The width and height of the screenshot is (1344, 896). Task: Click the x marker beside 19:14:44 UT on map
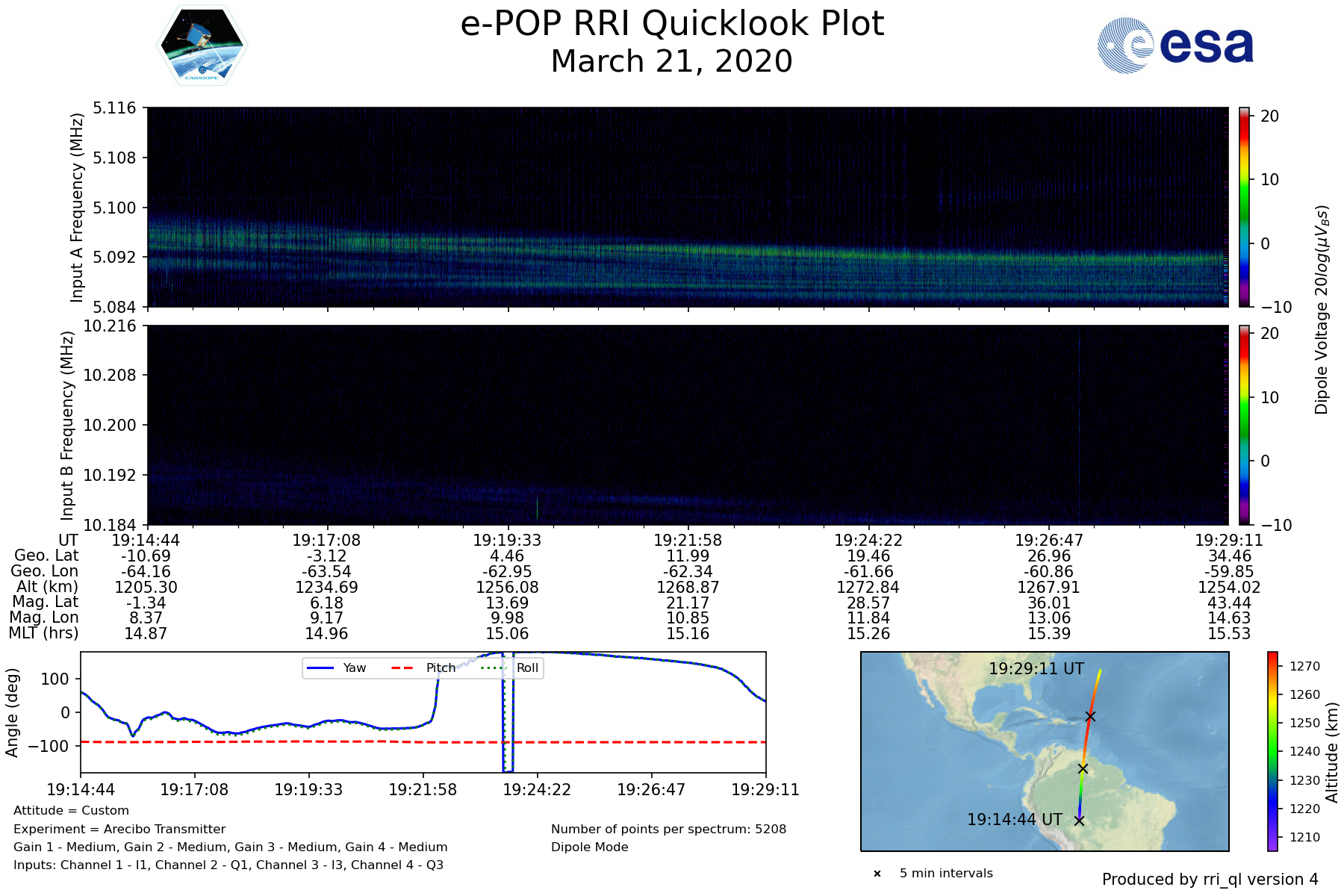(1079, 821)
